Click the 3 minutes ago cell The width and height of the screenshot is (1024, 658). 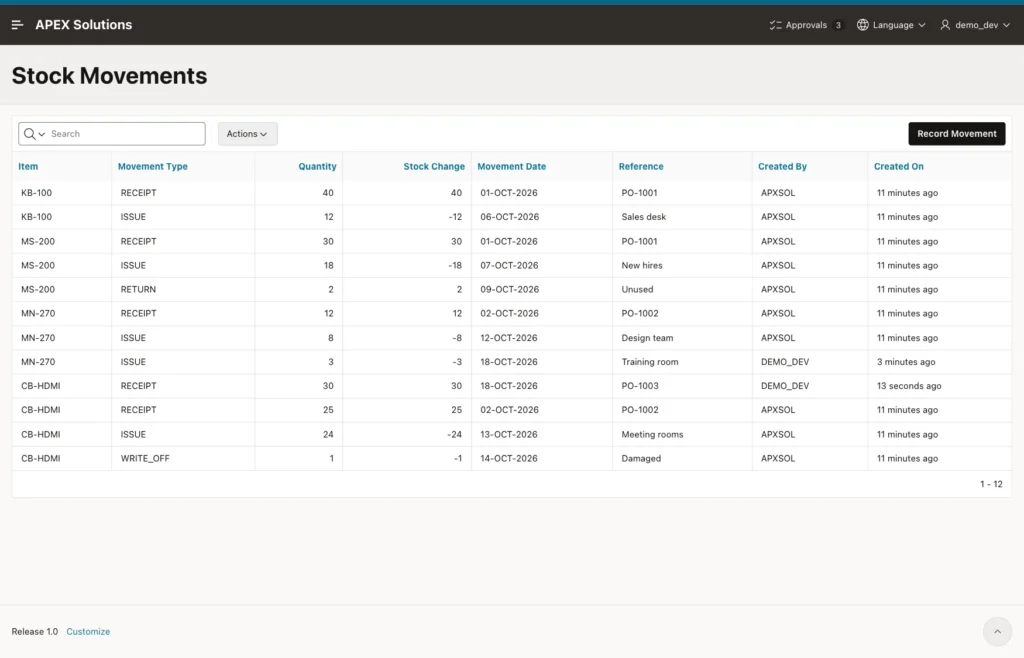coord(939,362)
